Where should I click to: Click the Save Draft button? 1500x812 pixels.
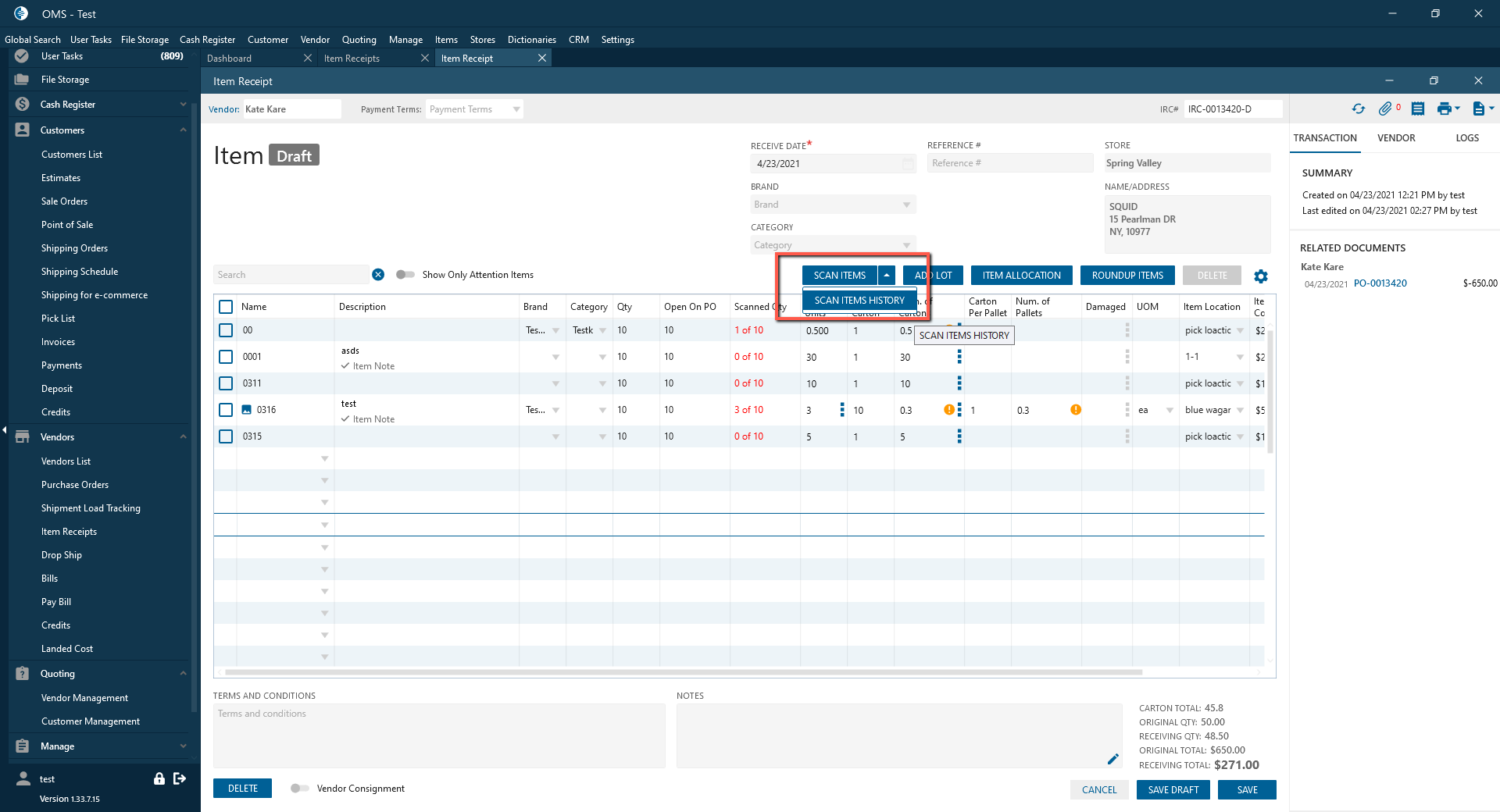(1173, 790)
